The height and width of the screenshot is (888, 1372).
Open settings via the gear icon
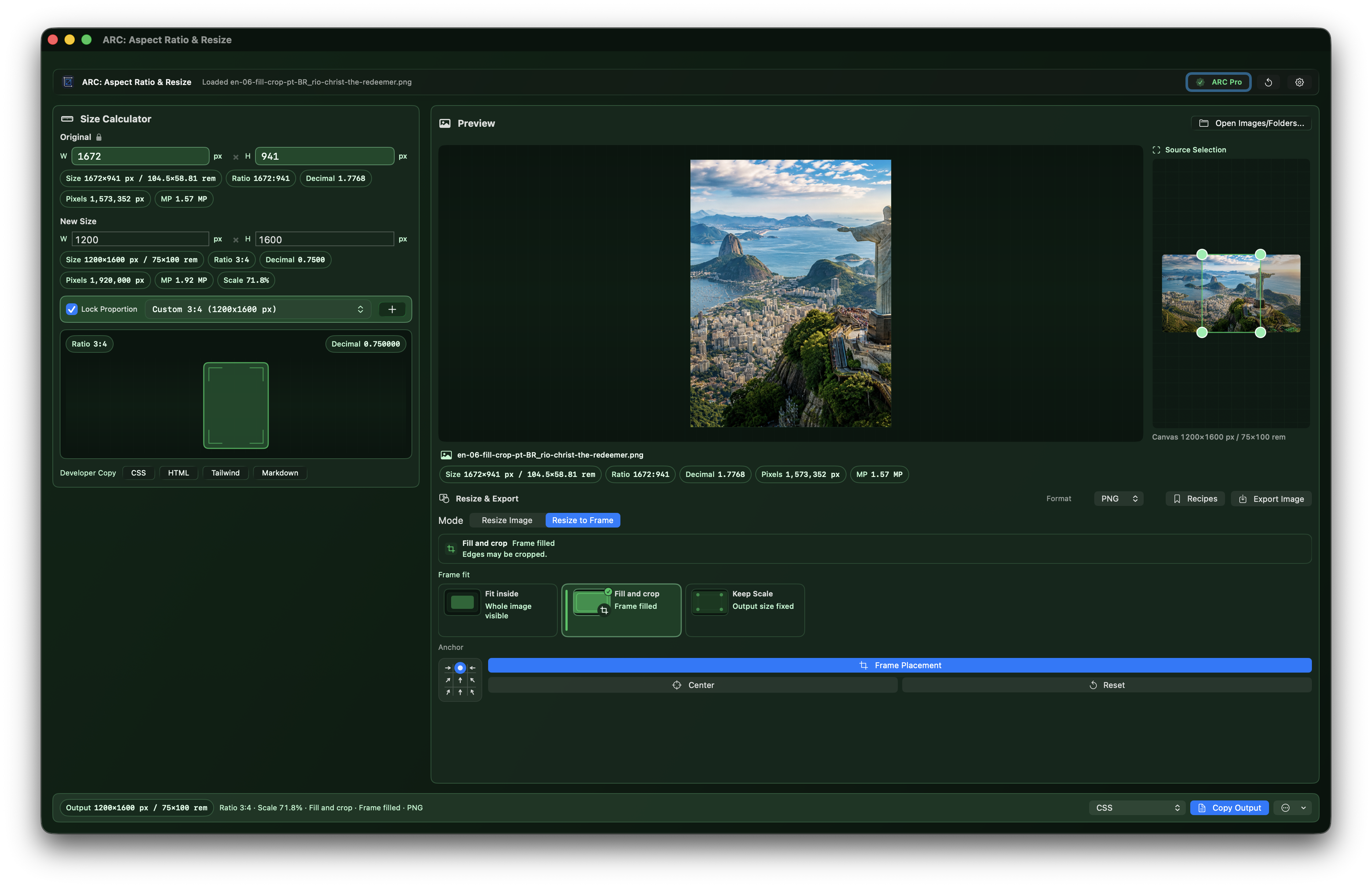(x=1299, y=82)
